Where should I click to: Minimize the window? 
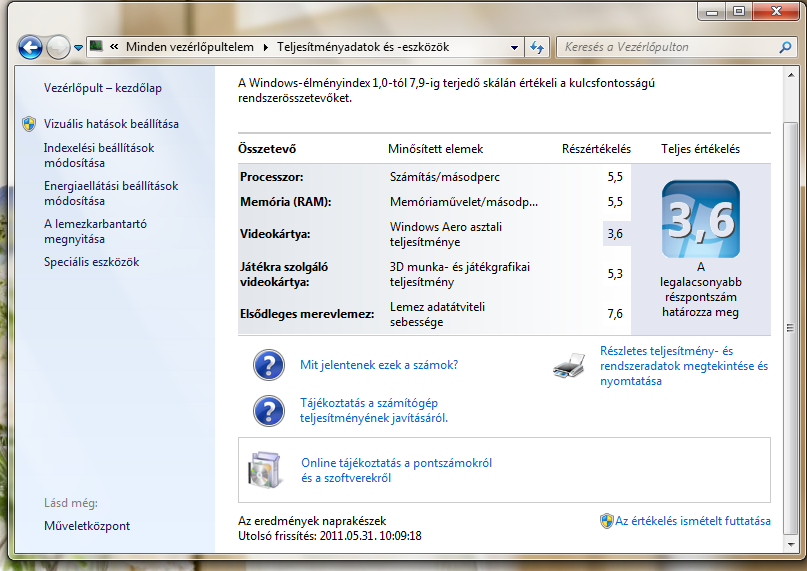pyautogui.click(x=712, y=11)
